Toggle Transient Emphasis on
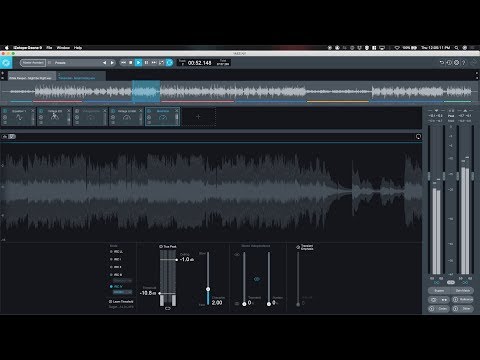Screen dimensions: 480x360 point(298,247)
